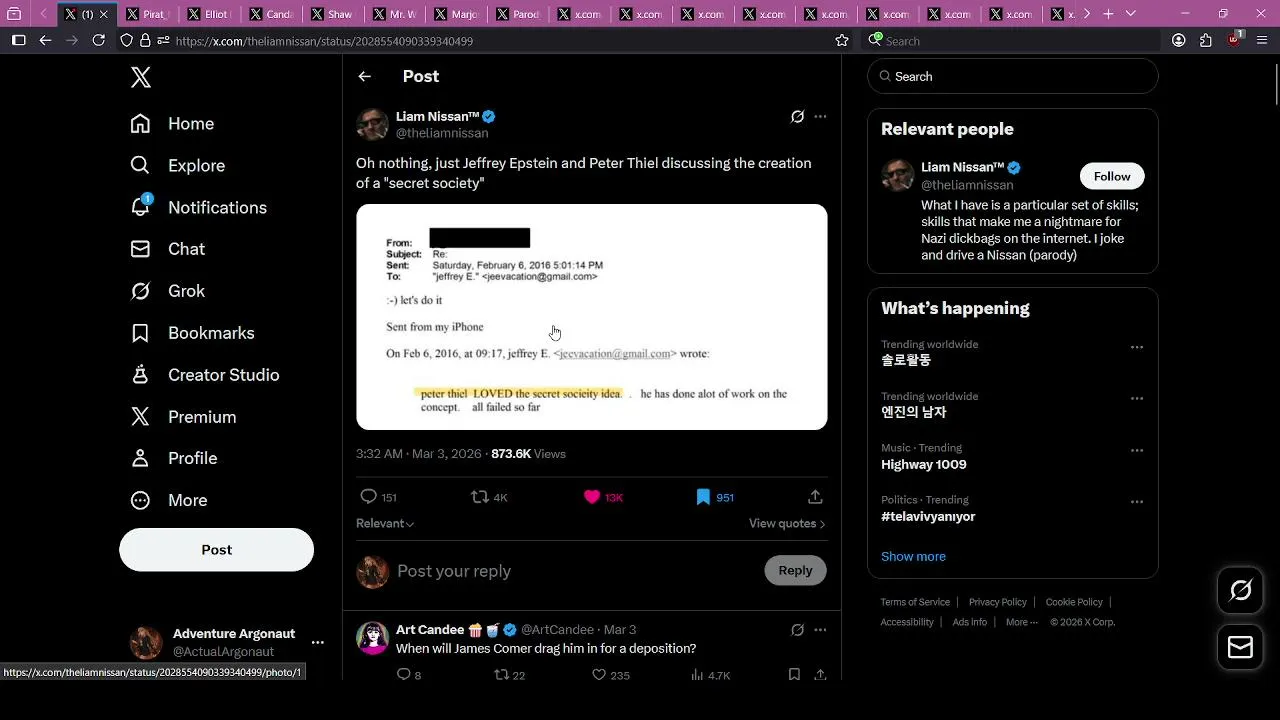Expand the footer More menu
1280x720 pixels.
(x=1022, y=622)
